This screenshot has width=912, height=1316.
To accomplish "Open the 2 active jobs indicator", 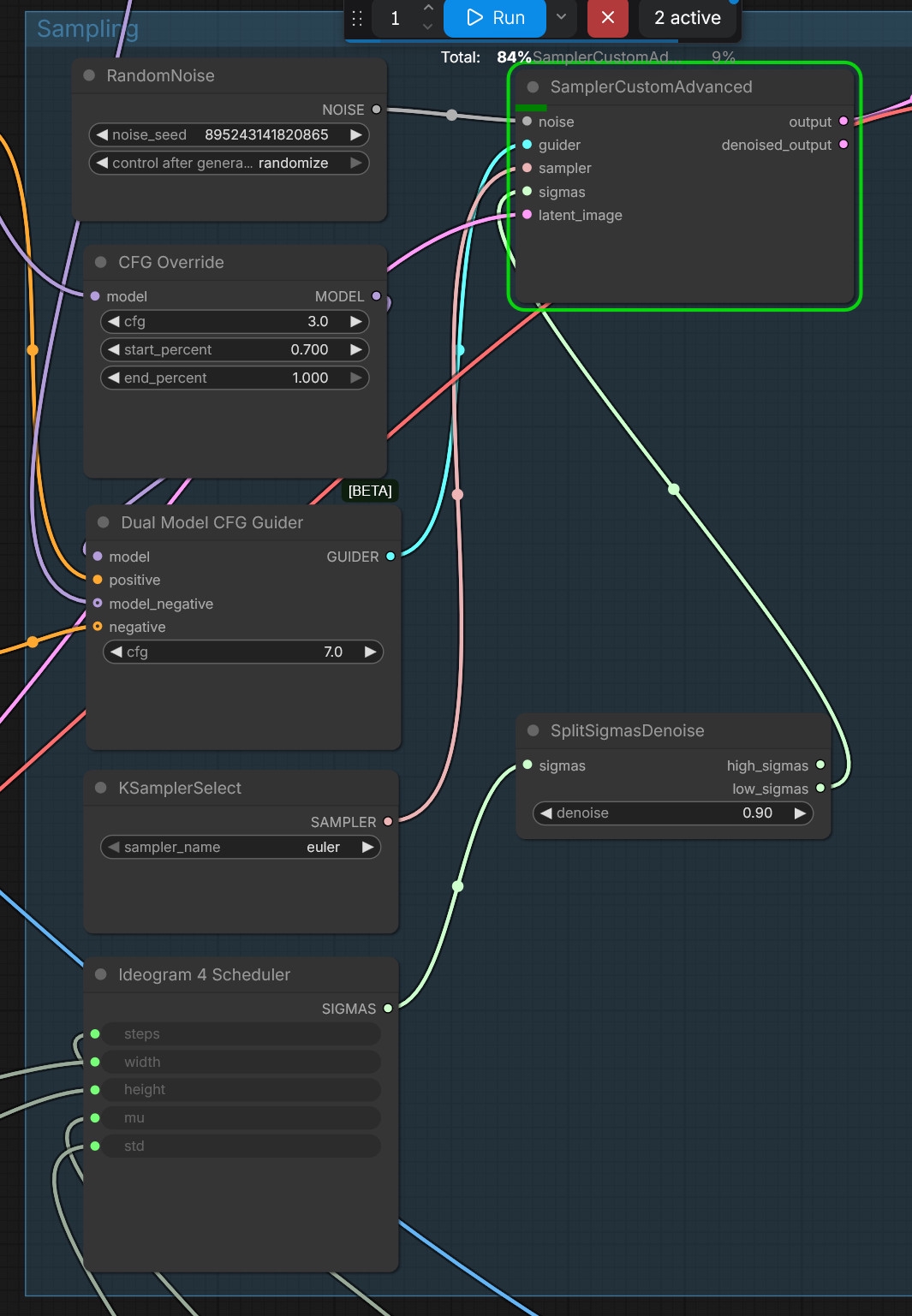I will [688, 18].
